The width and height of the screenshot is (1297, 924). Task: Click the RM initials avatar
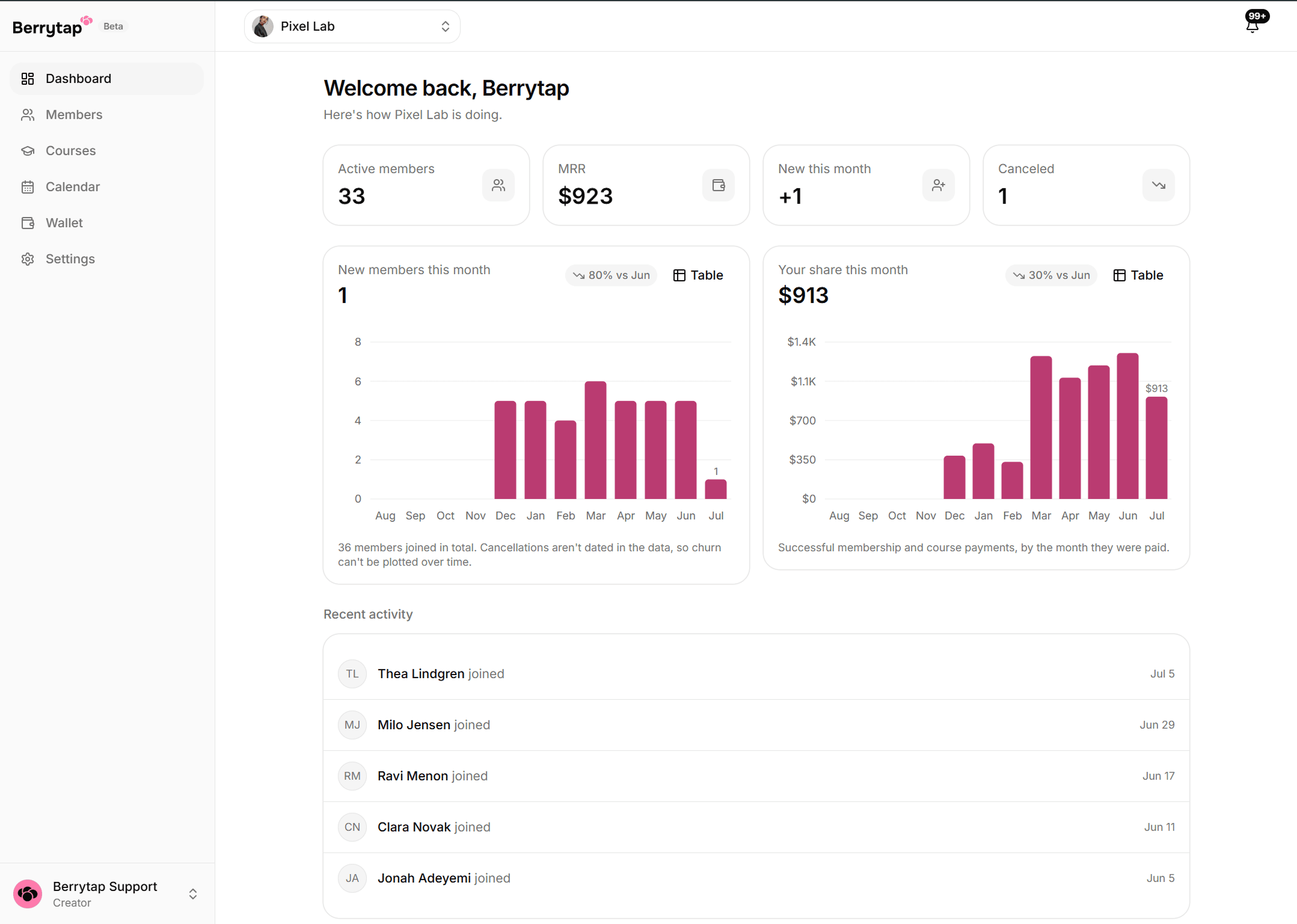click(352, 776)
